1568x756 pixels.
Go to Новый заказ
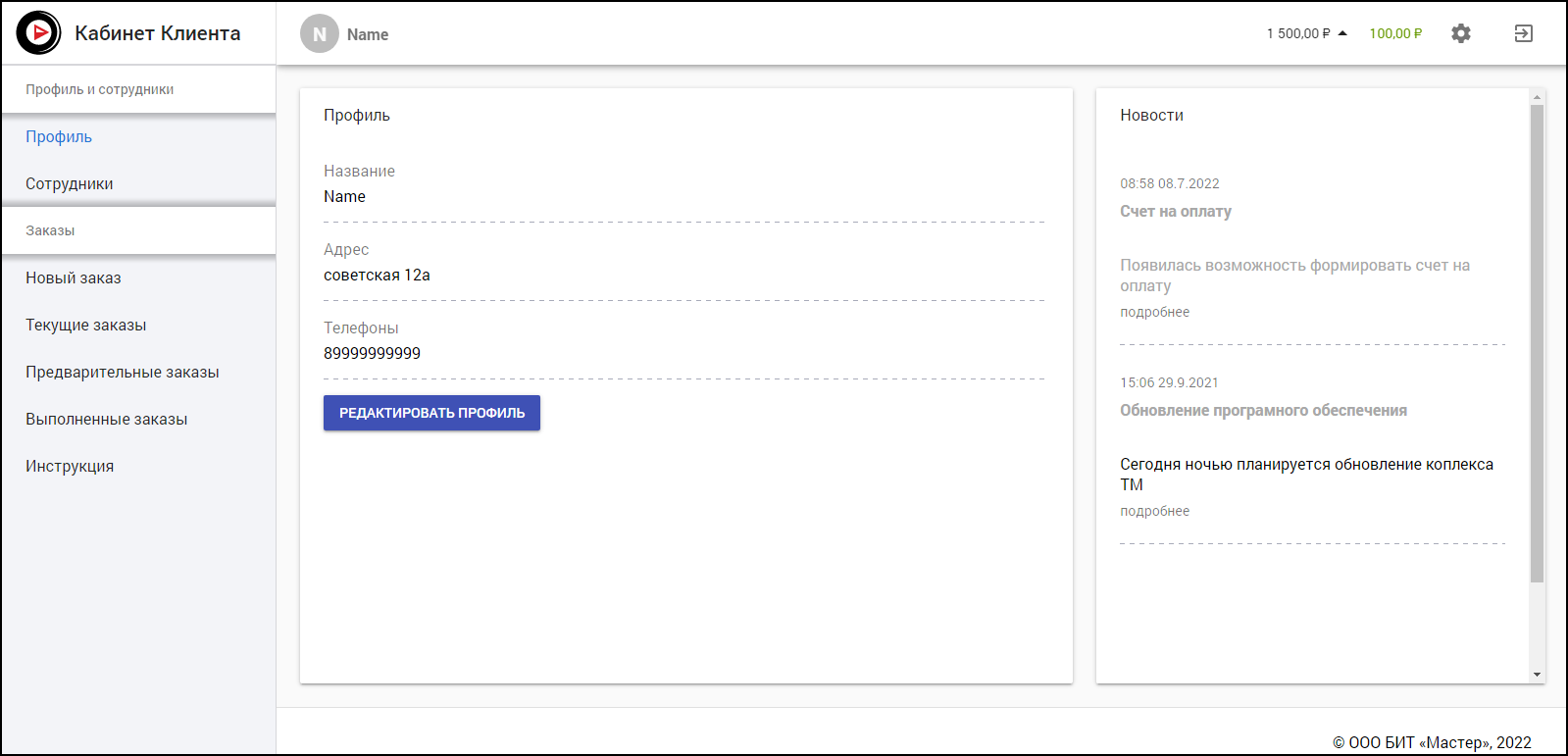coord(74,278)
